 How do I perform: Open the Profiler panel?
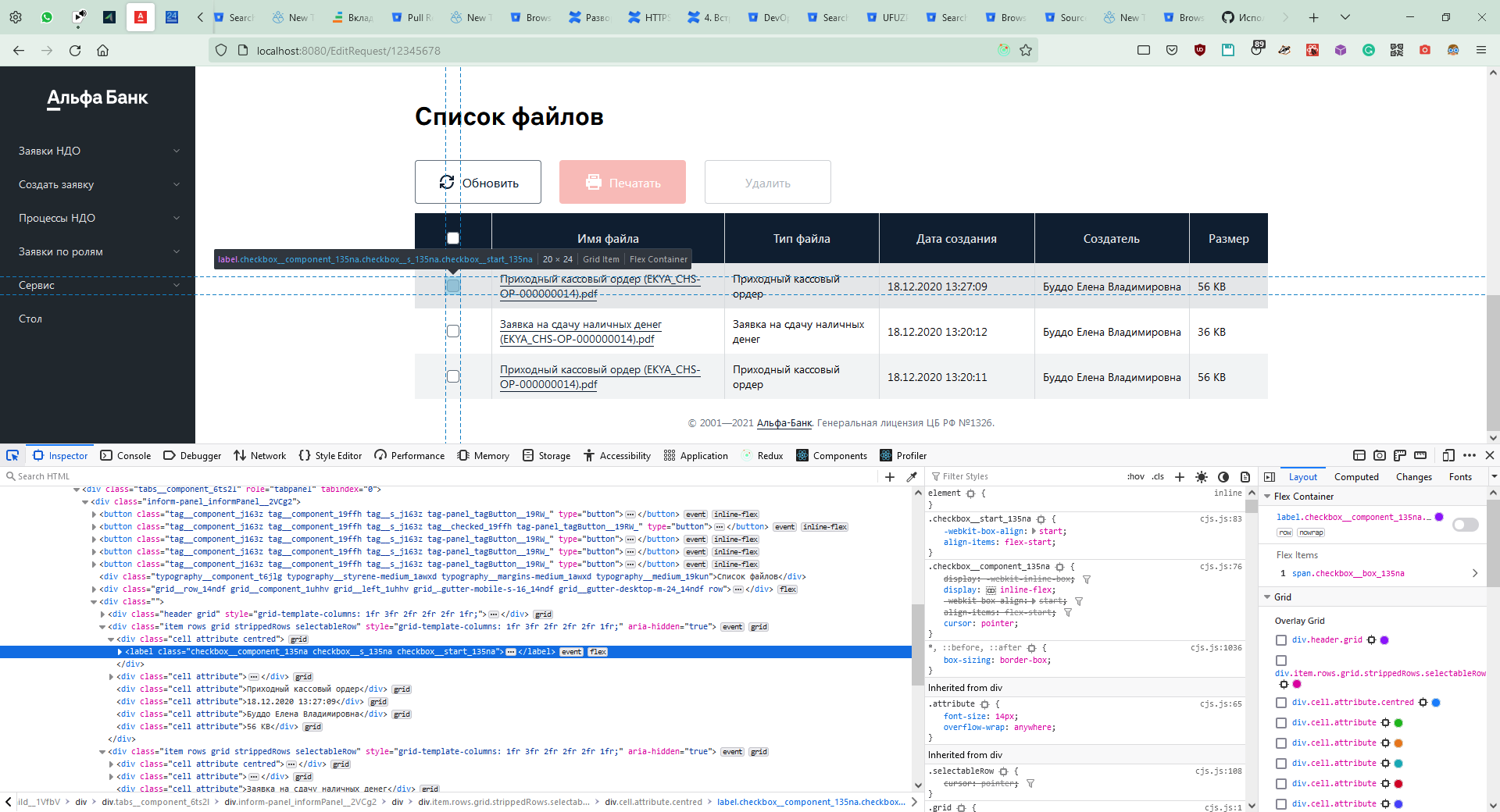click(x=903, y=455)
